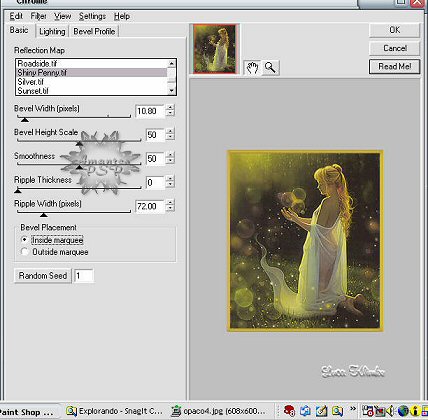Open the Read Me! button

[394, 67]
